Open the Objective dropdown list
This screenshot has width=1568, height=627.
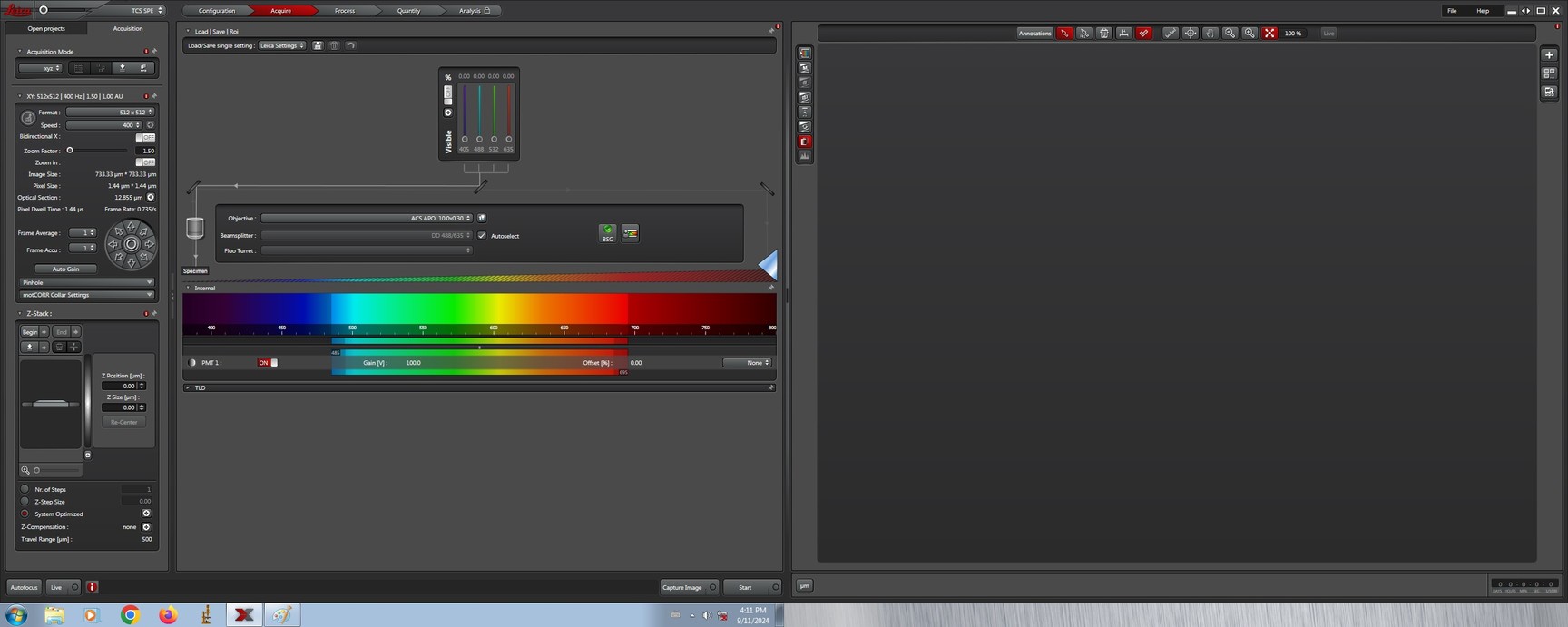click(366, 219)
